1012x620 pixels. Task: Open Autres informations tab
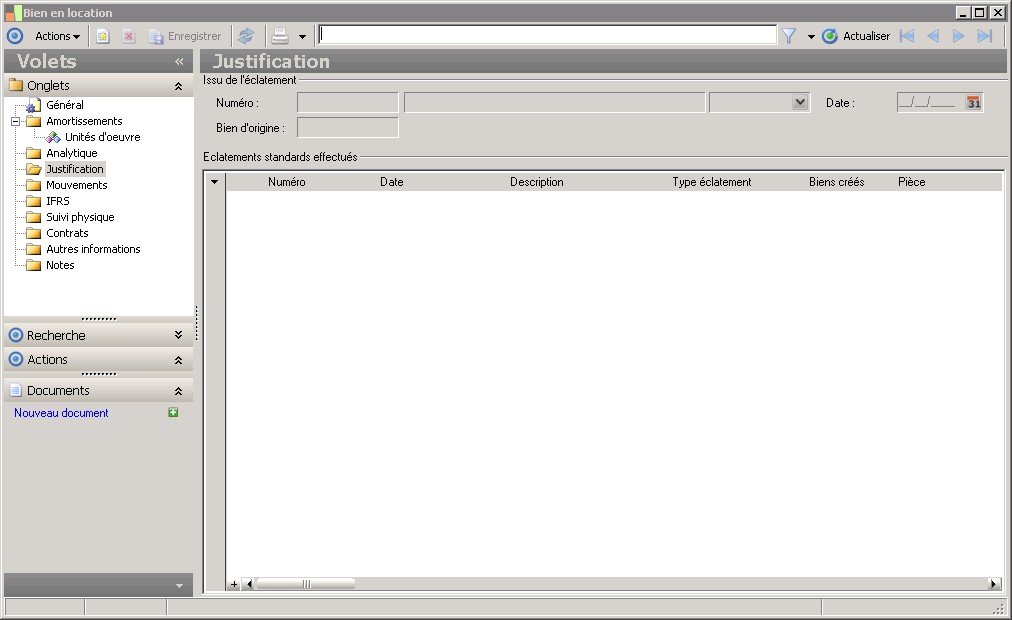(x=93, y=249)
